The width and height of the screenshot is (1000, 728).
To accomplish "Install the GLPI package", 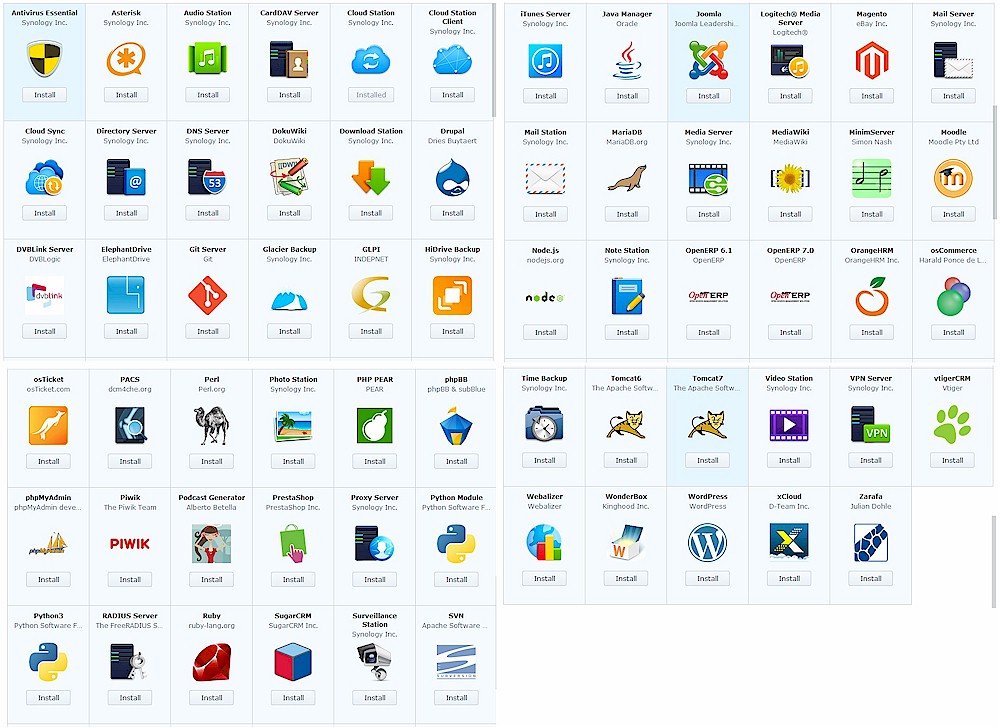I will click(x=371, y=331).
